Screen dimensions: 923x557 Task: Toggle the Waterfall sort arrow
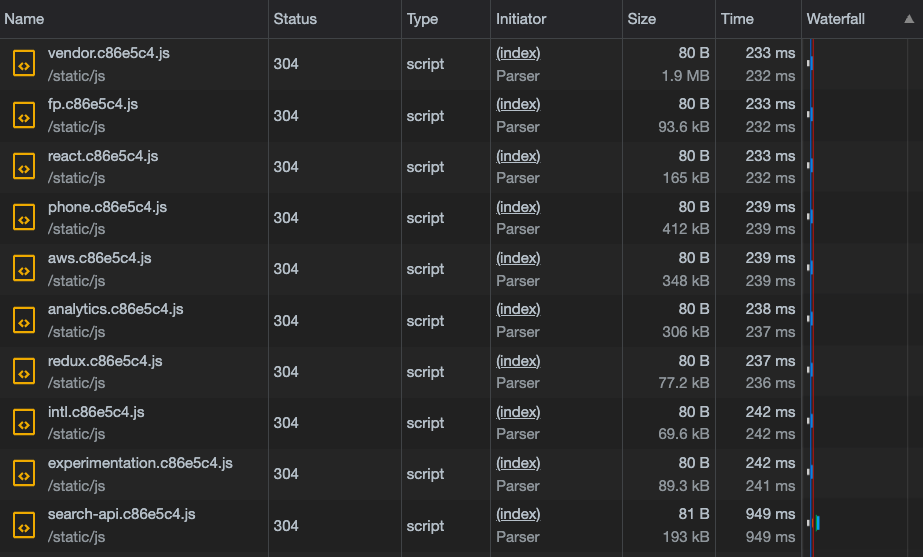pos(909,19)
